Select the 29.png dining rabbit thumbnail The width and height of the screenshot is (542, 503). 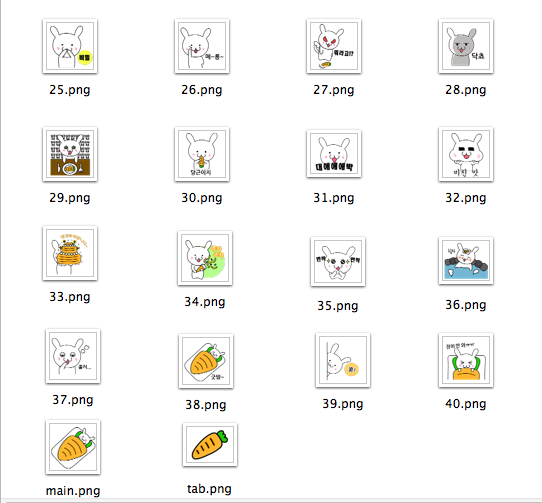(70, 154)
